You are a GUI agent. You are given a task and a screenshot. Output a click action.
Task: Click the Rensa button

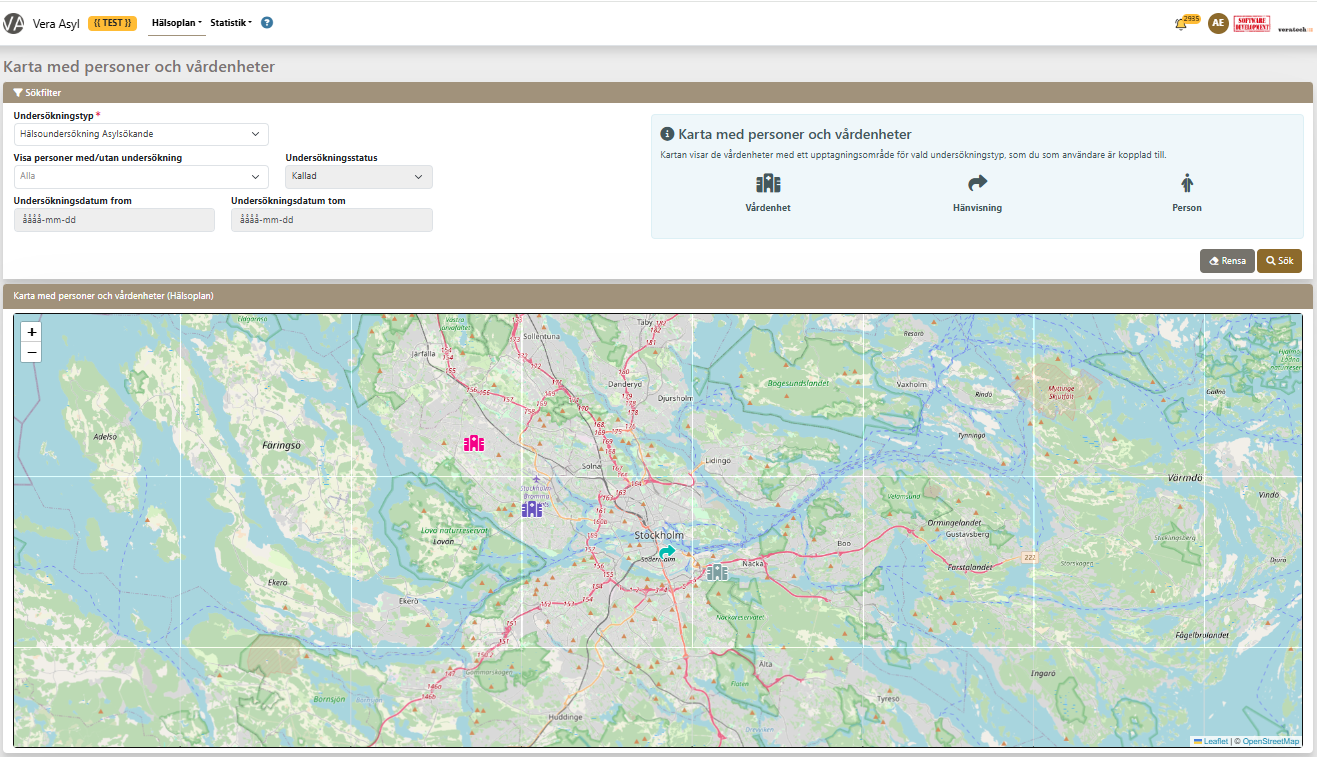coord(1227,261)
